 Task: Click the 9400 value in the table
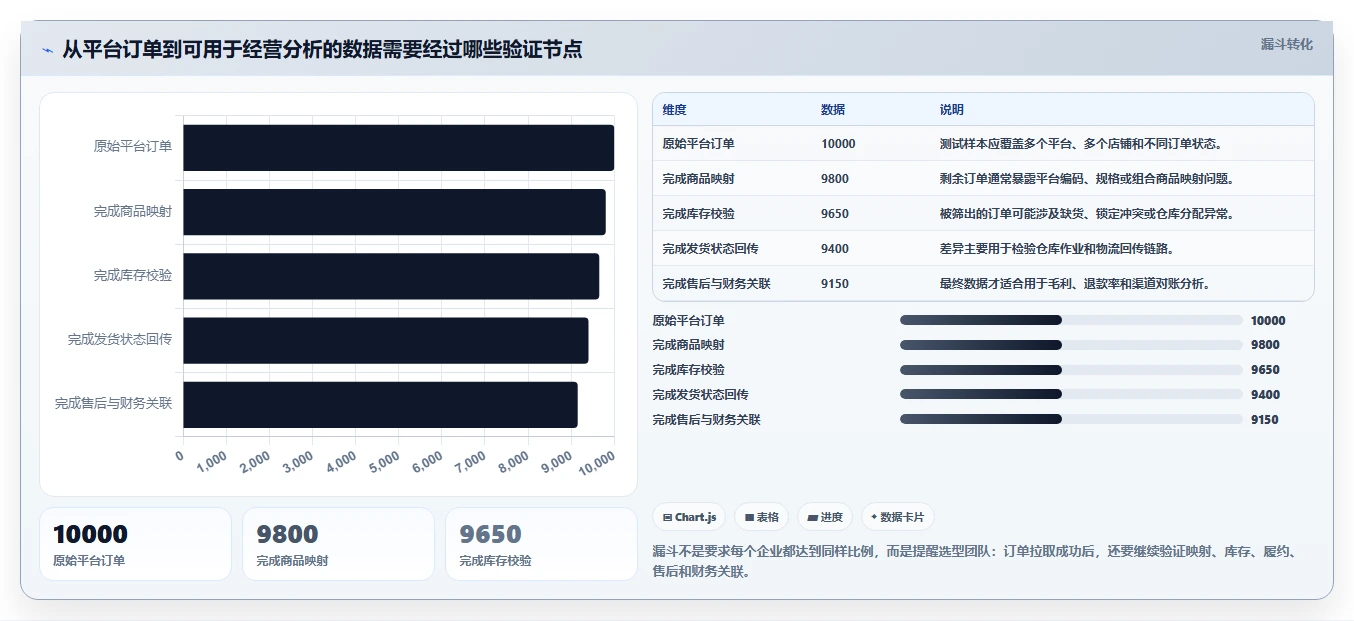tap(835, 249)
